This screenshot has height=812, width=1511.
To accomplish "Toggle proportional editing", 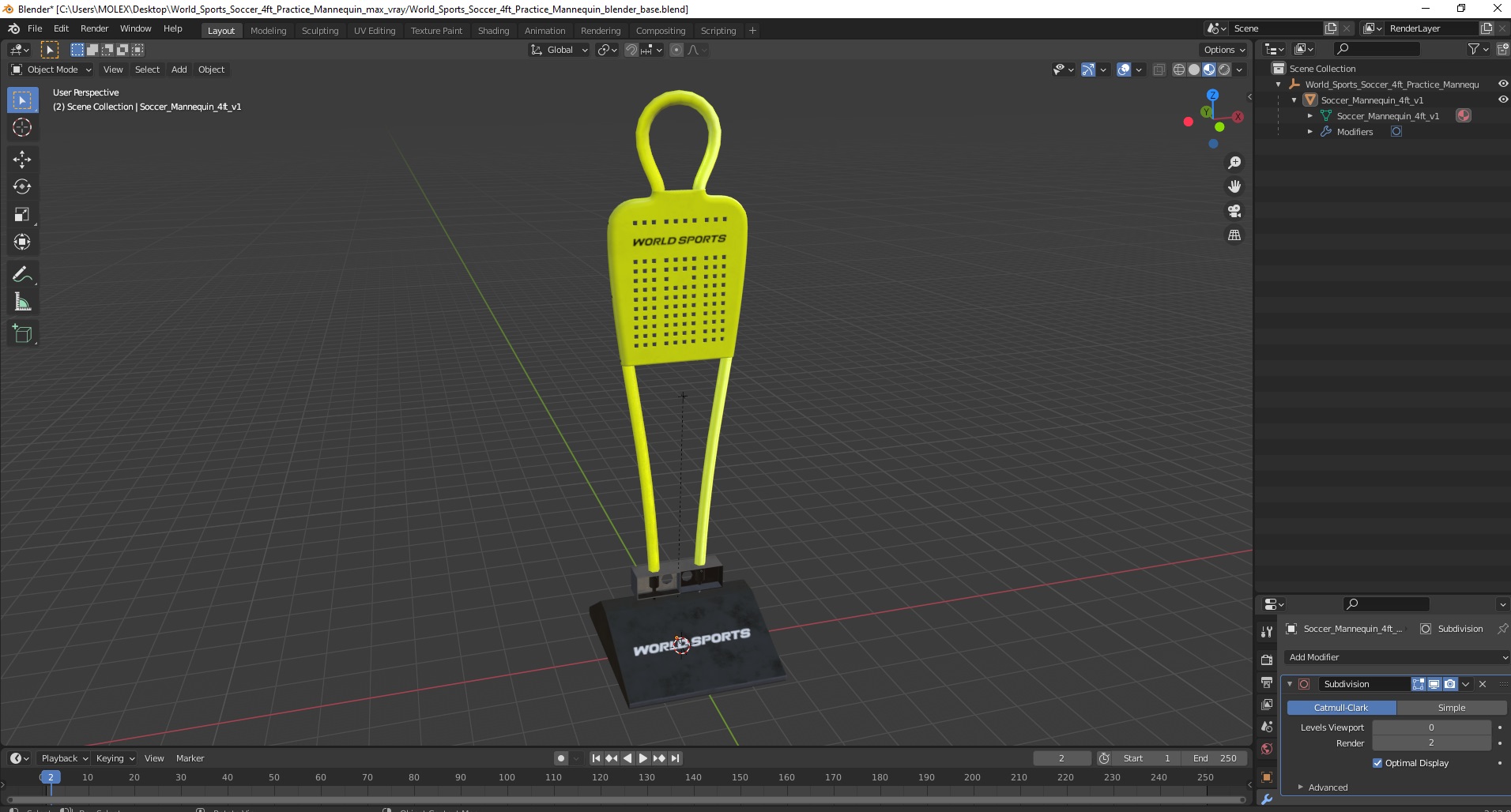I will [676, 50].
